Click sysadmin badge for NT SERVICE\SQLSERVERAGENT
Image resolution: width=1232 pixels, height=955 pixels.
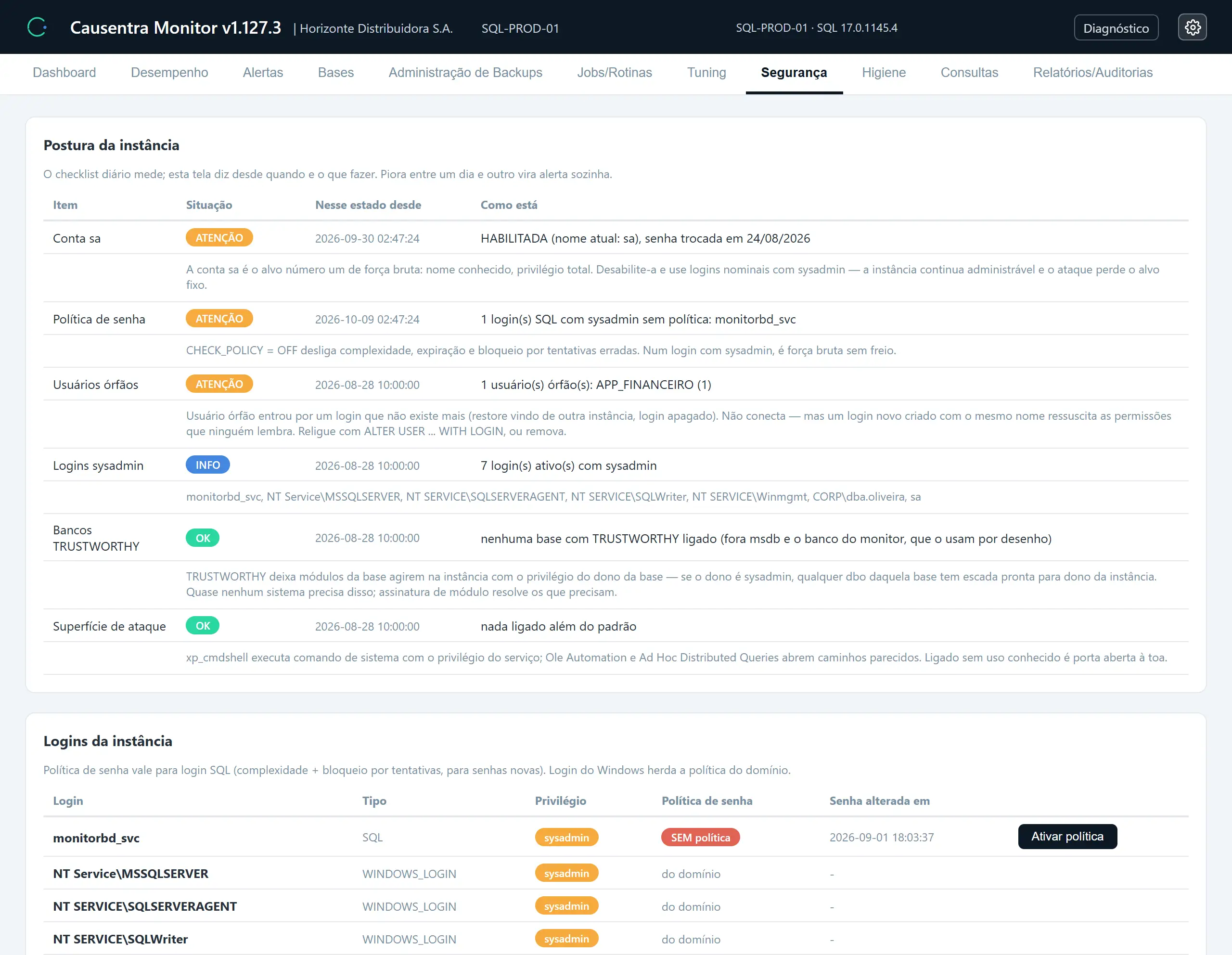566,905
